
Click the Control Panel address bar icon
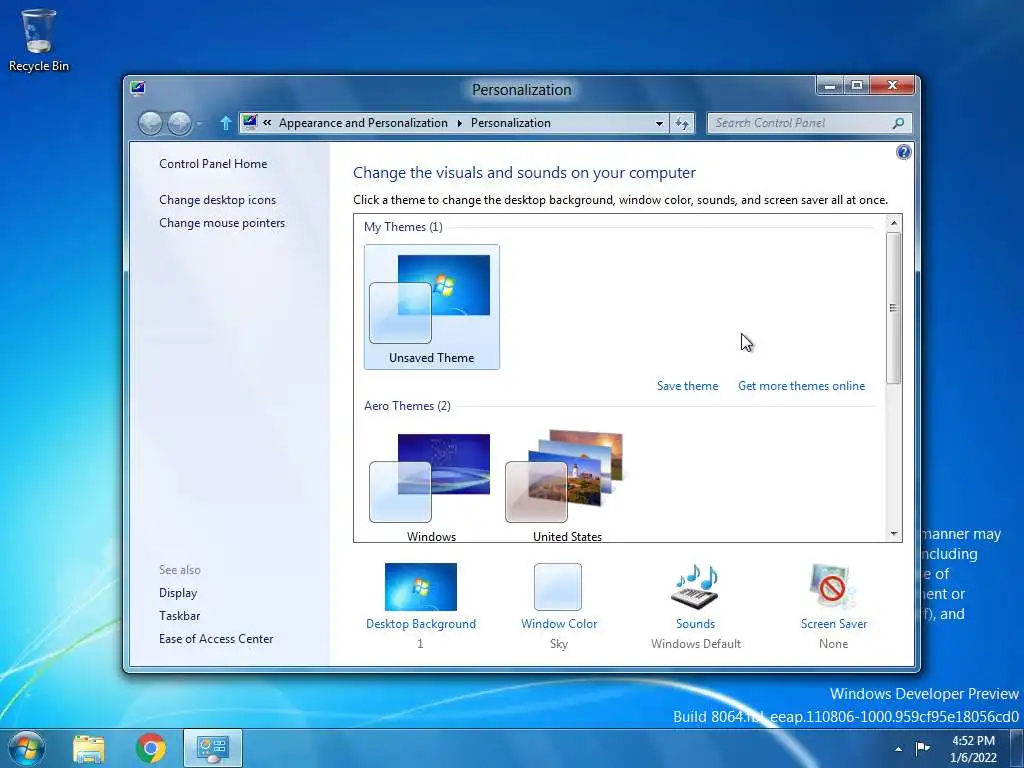click(250, 122)
